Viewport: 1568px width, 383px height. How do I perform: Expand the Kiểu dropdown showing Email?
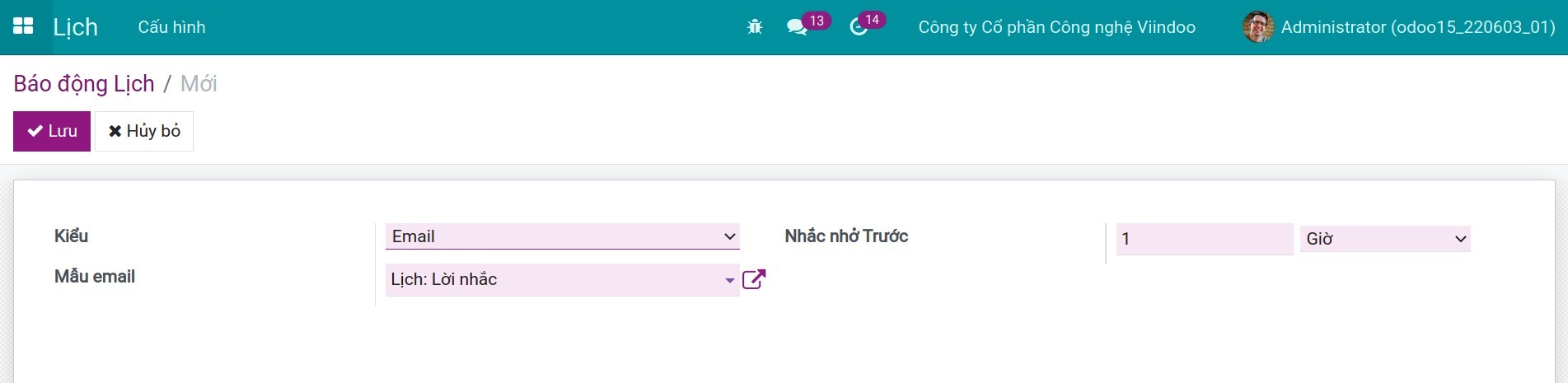pos(563,236)
